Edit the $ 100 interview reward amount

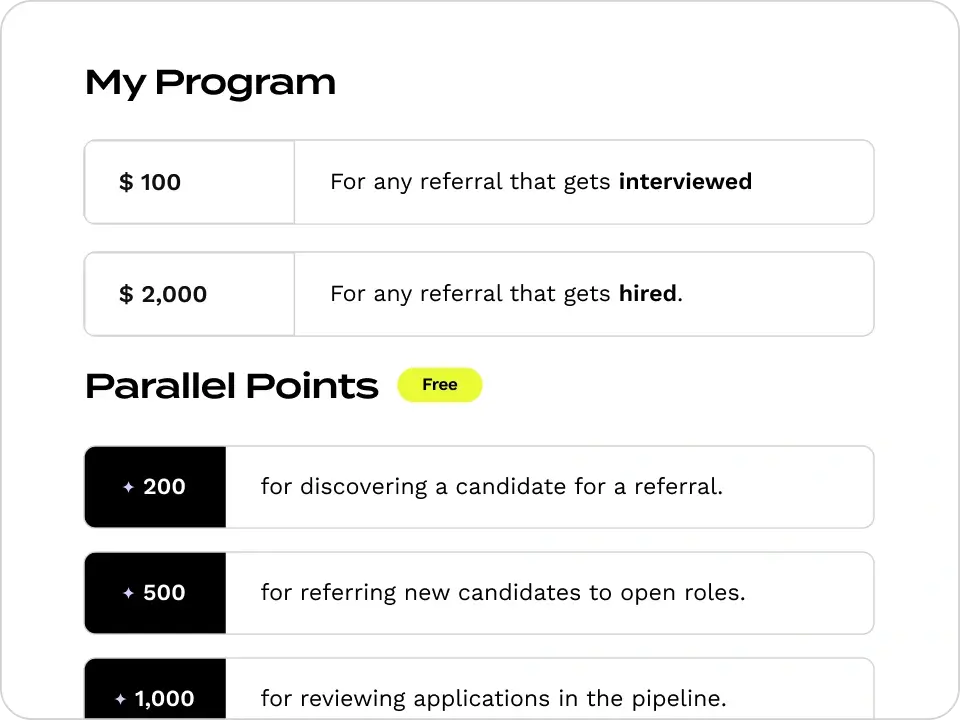pos(189,182)
